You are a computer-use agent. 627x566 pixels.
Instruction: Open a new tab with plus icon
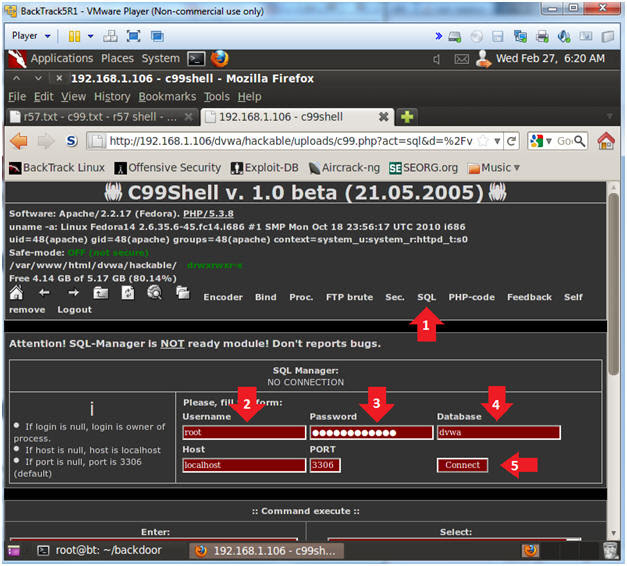pyautogui.click(x=407, y=117)
